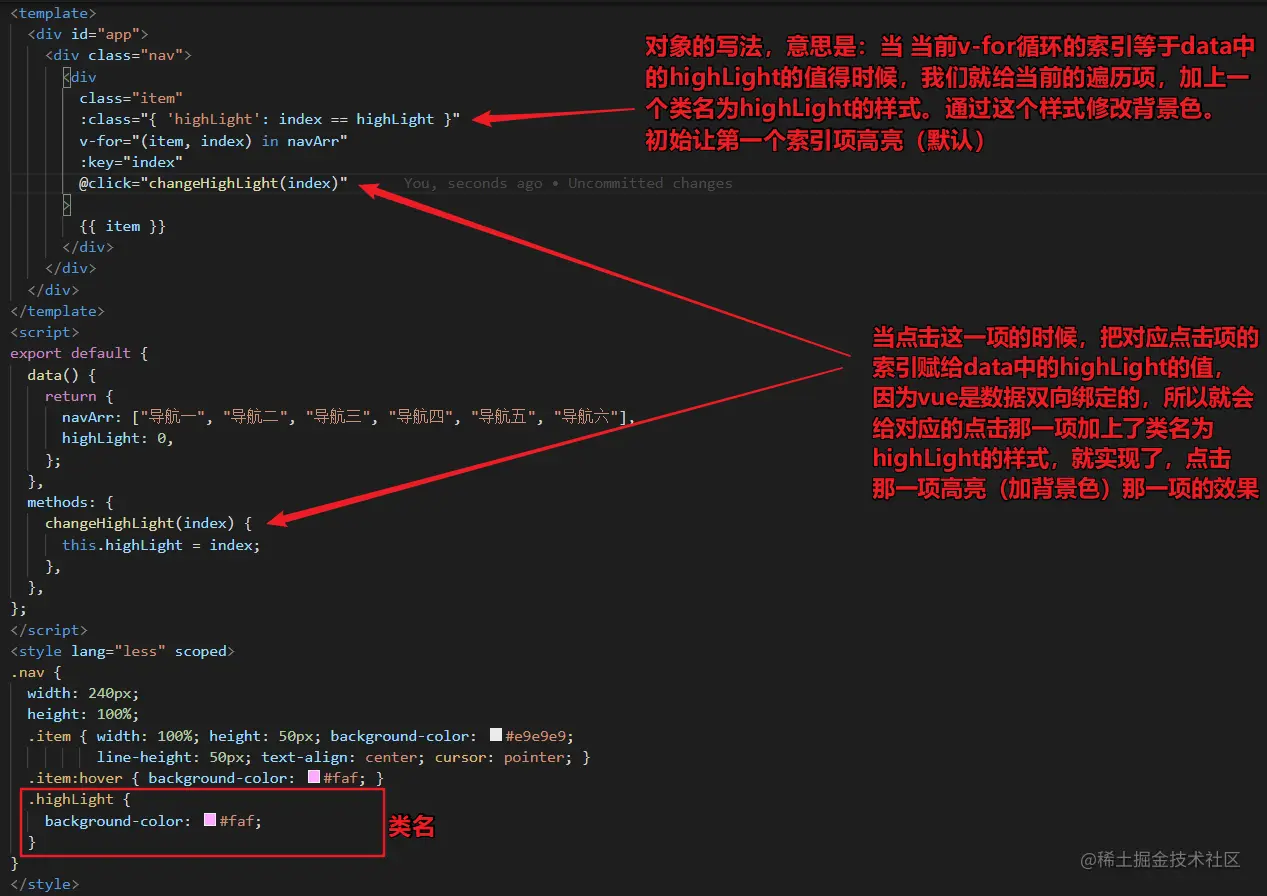Select the .highLight class selector
The image size is (1267, 896).
point(71,798)
